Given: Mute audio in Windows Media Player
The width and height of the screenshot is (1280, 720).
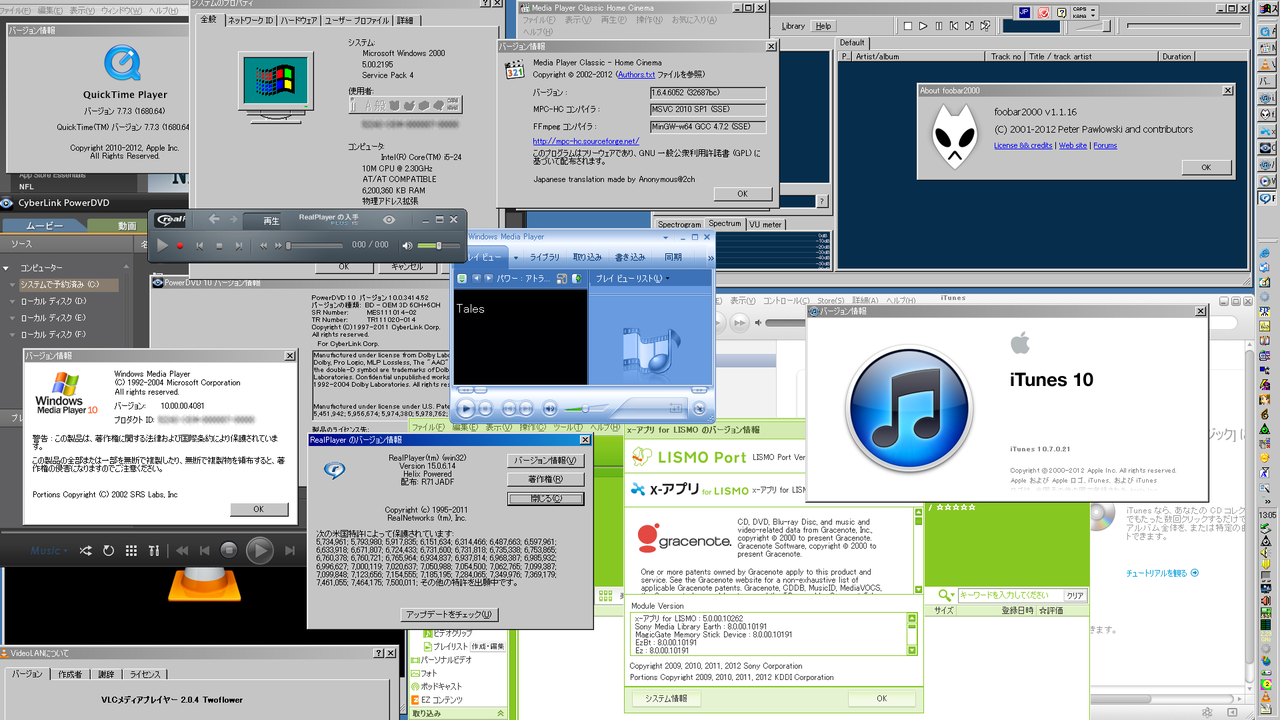Looking at the screenshot, I should coord(549,408).
